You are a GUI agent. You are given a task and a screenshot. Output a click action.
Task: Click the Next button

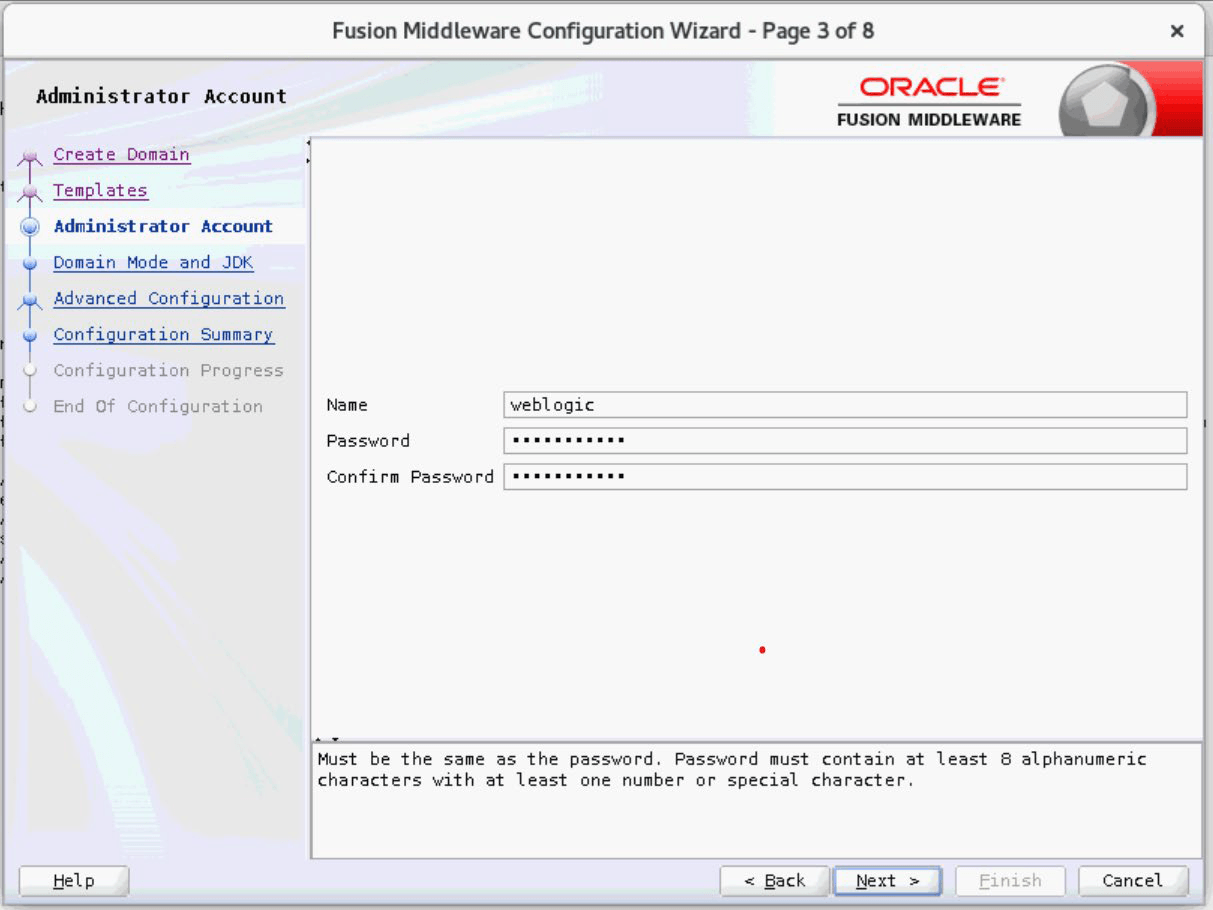point(886,880)
